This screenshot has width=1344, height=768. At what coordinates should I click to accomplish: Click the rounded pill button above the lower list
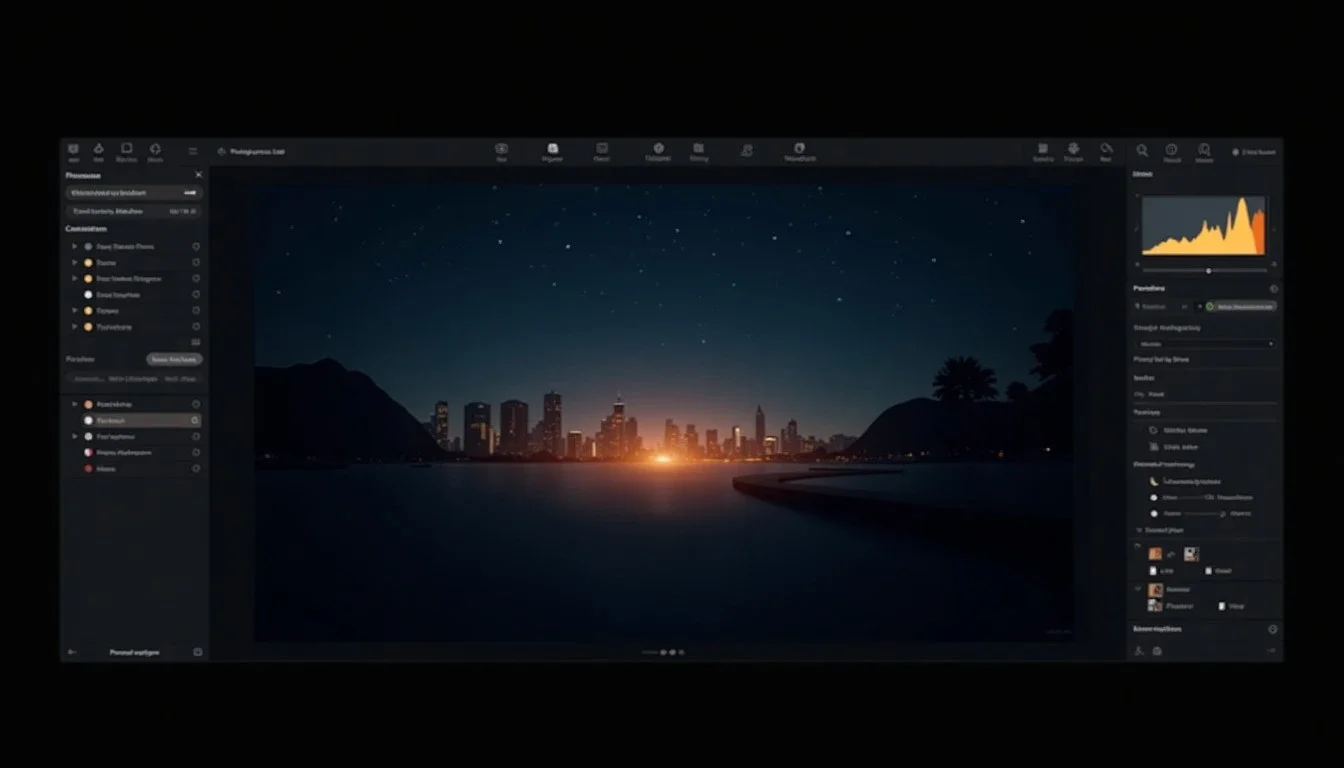tap(175, 359)
